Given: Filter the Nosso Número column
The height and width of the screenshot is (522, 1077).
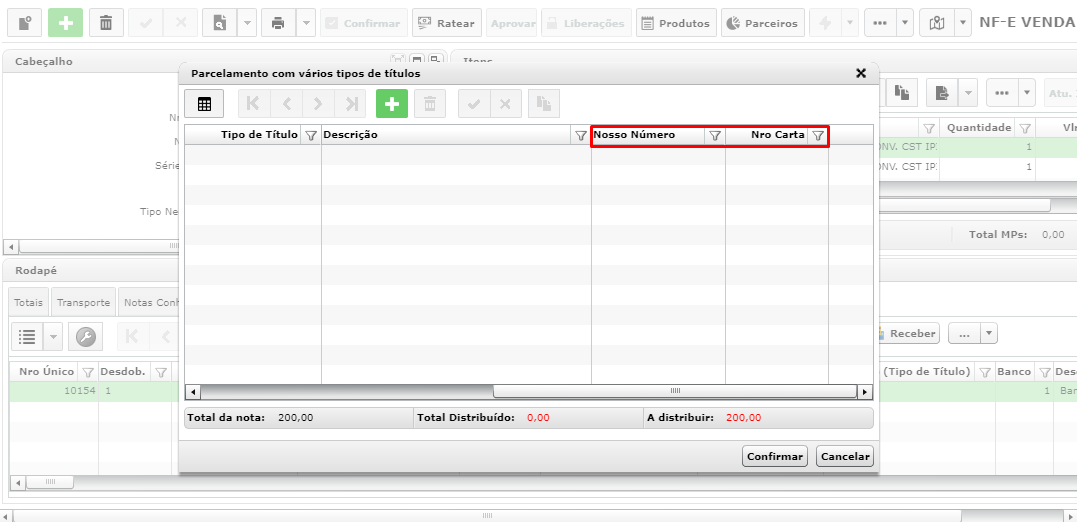Looking at the screenshot, I should coord(714,136).
